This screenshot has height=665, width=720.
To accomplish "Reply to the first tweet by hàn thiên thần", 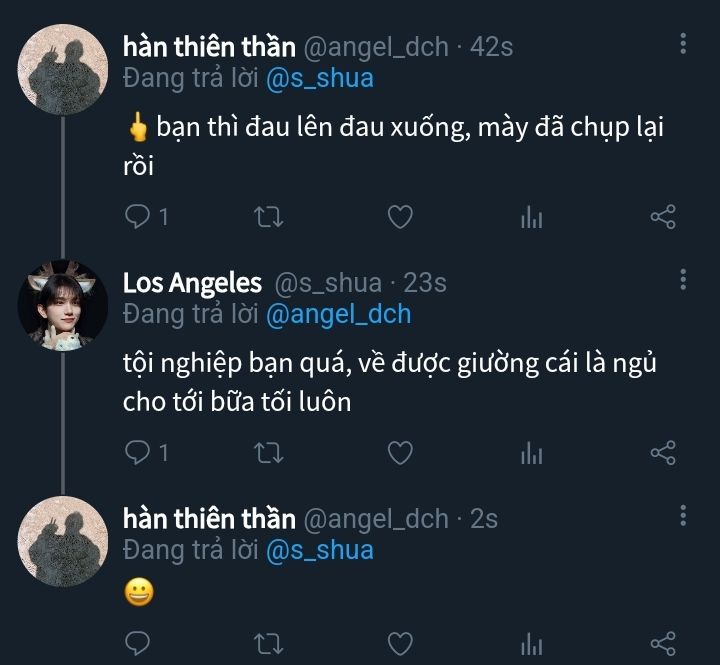I will point(138,216).
